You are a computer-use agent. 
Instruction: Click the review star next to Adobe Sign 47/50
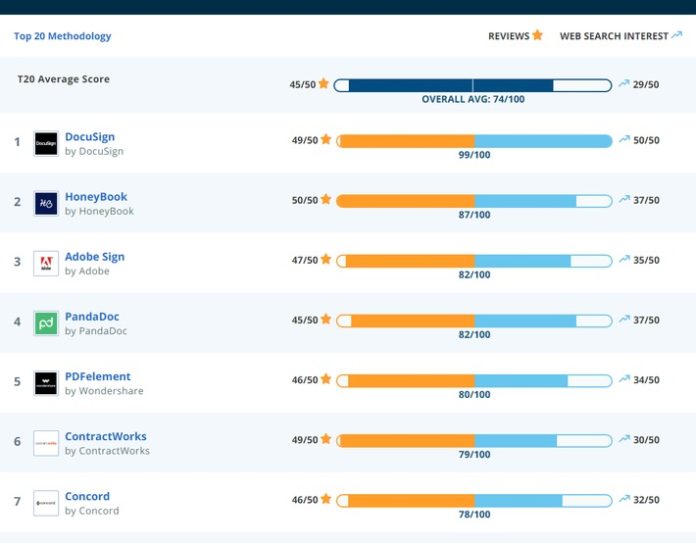[326, 259]
